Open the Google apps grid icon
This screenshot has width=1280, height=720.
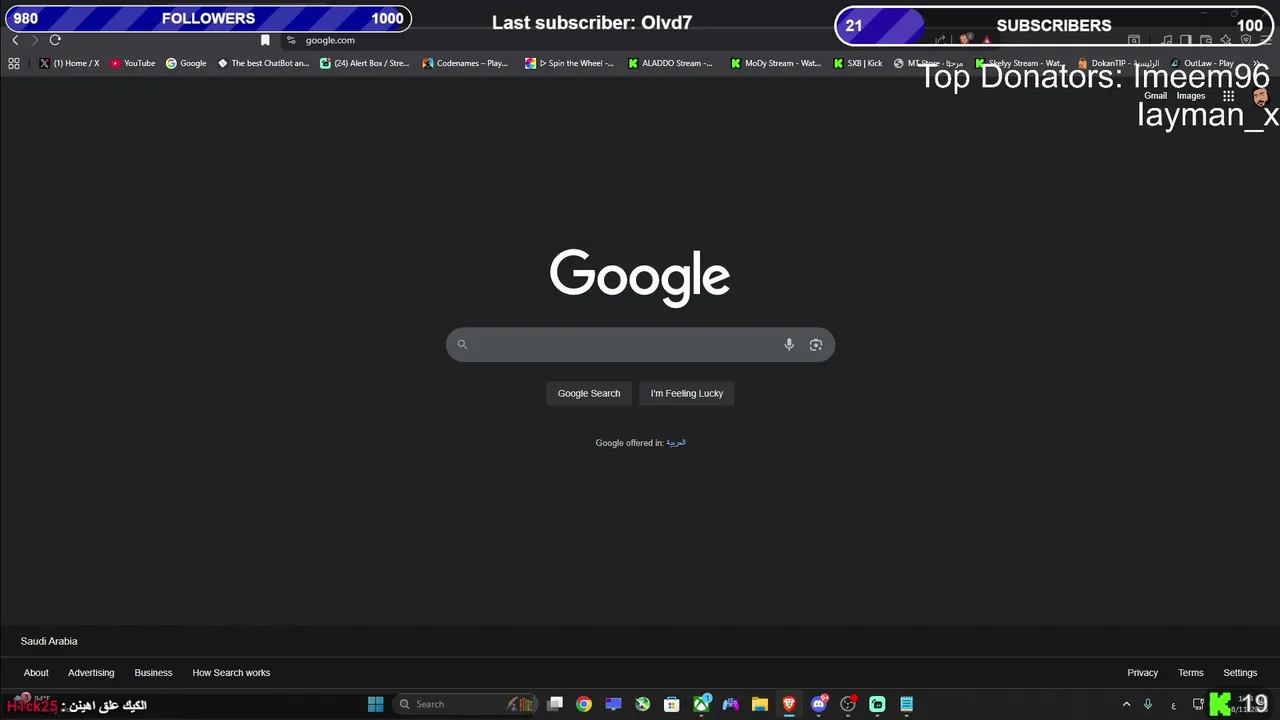point(1228,96)
